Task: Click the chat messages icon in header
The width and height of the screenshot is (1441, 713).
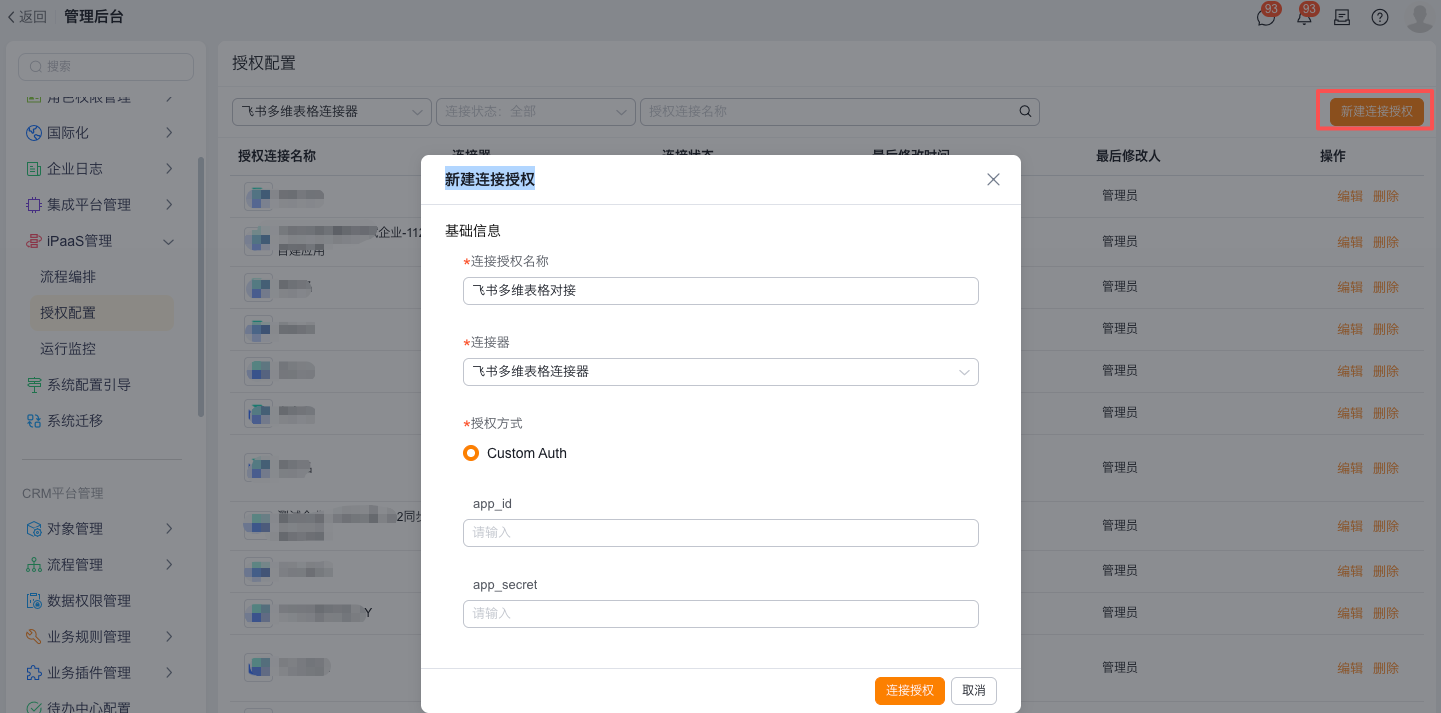Action: [1266, 17]
